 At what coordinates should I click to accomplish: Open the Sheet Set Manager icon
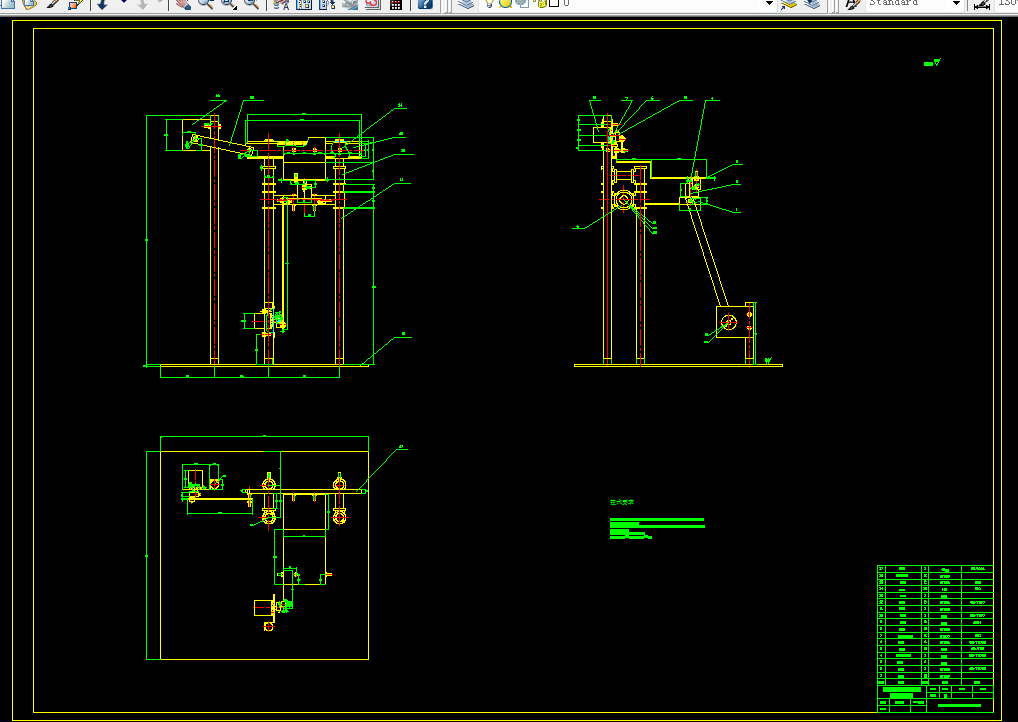(x=350, y=4)
